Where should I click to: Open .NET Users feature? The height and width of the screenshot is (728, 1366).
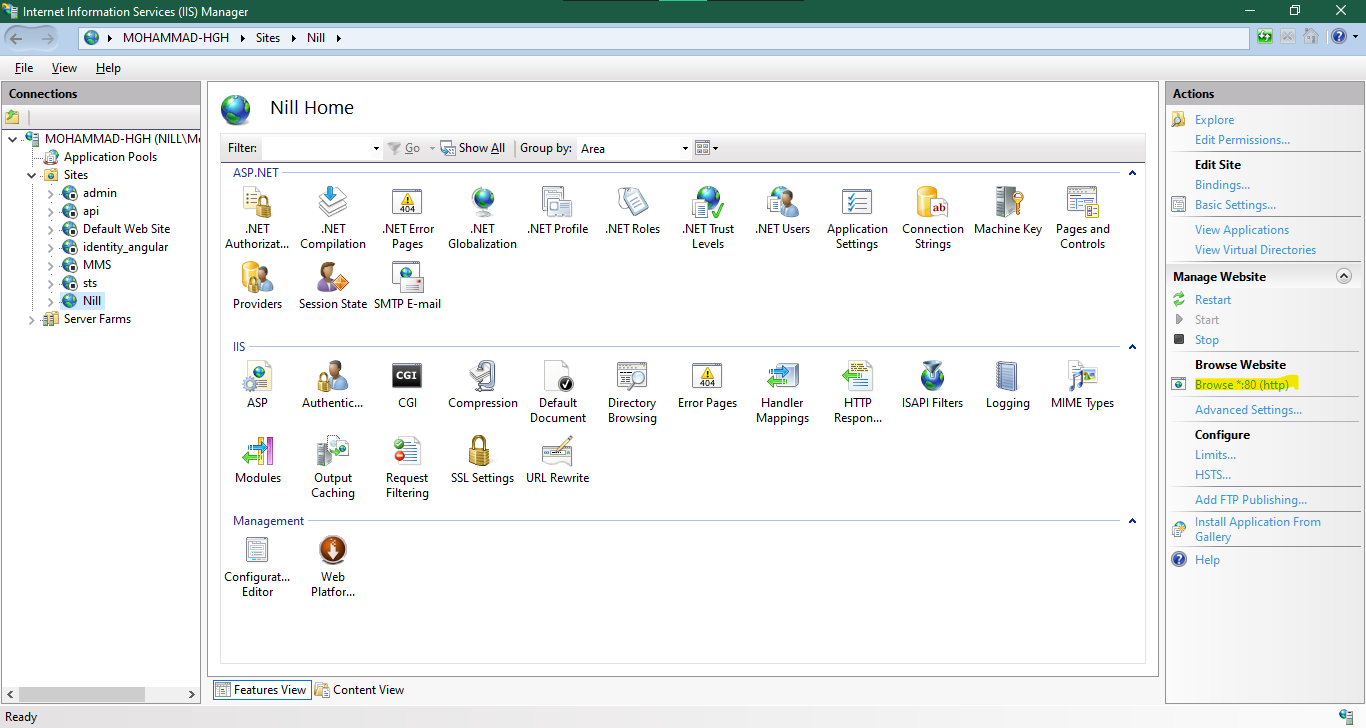(783, 211)
